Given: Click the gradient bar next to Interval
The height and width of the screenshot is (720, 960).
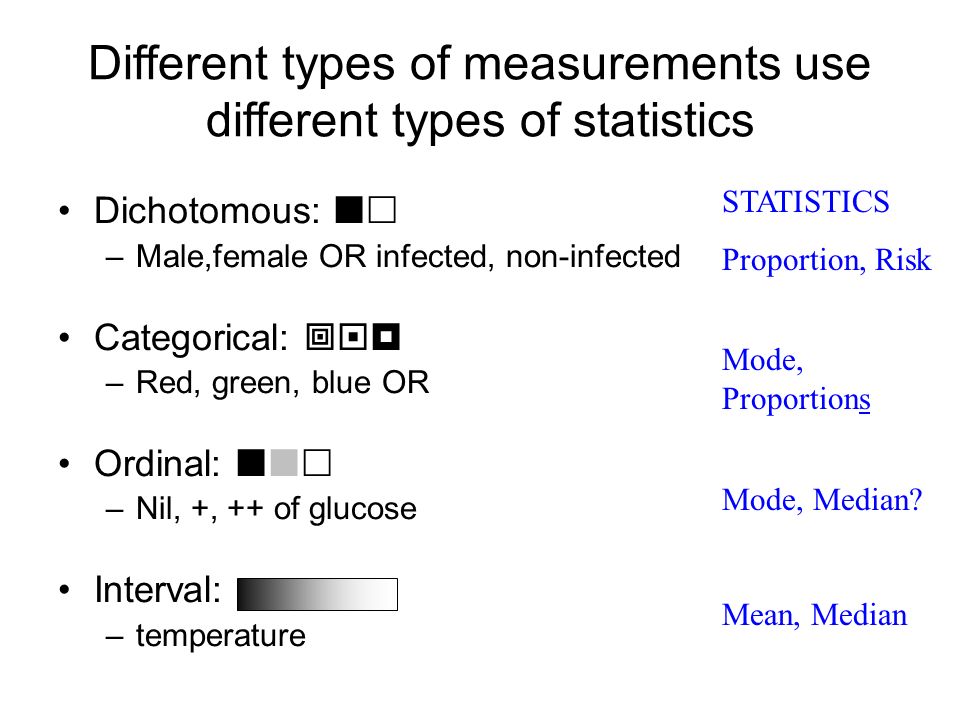Looking at the screenshot, I should (317, 594).
